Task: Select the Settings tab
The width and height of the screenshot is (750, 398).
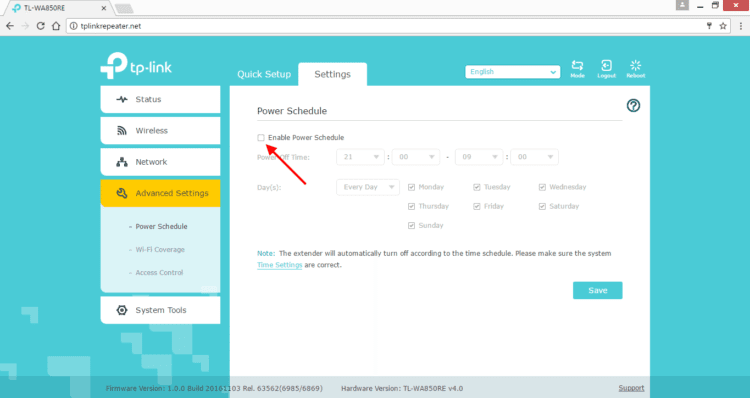Action: point(332,74)
